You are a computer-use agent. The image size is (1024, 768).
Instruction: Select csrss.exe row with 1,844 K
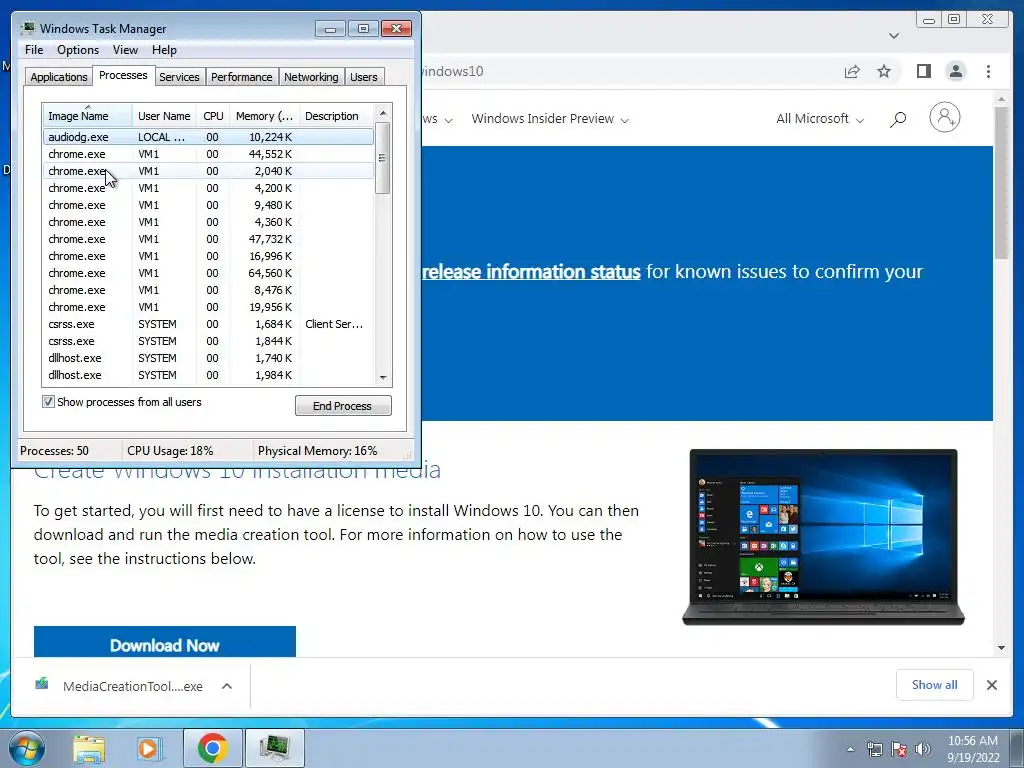(x=208, y=341)
